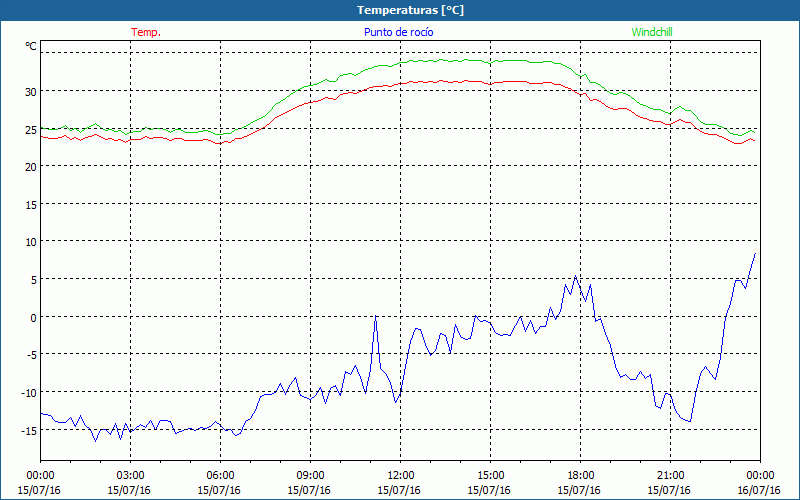This screenshot has width=800, height=500.
Task: Click the 16/07/16 date label
Action: click(759, 490)
